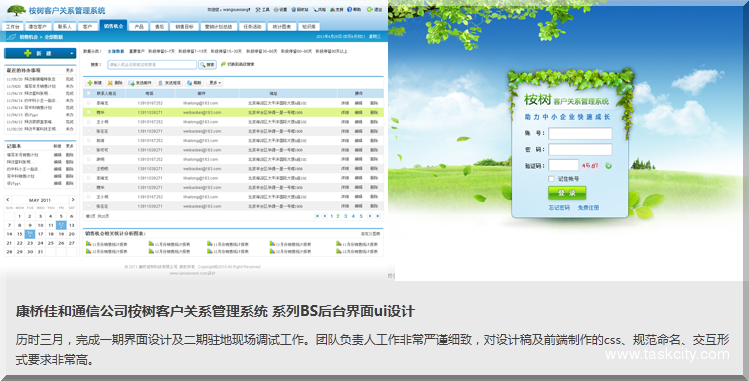Go to next page in pagination
The width and height of the screenshot is (749, 381).
370,216
